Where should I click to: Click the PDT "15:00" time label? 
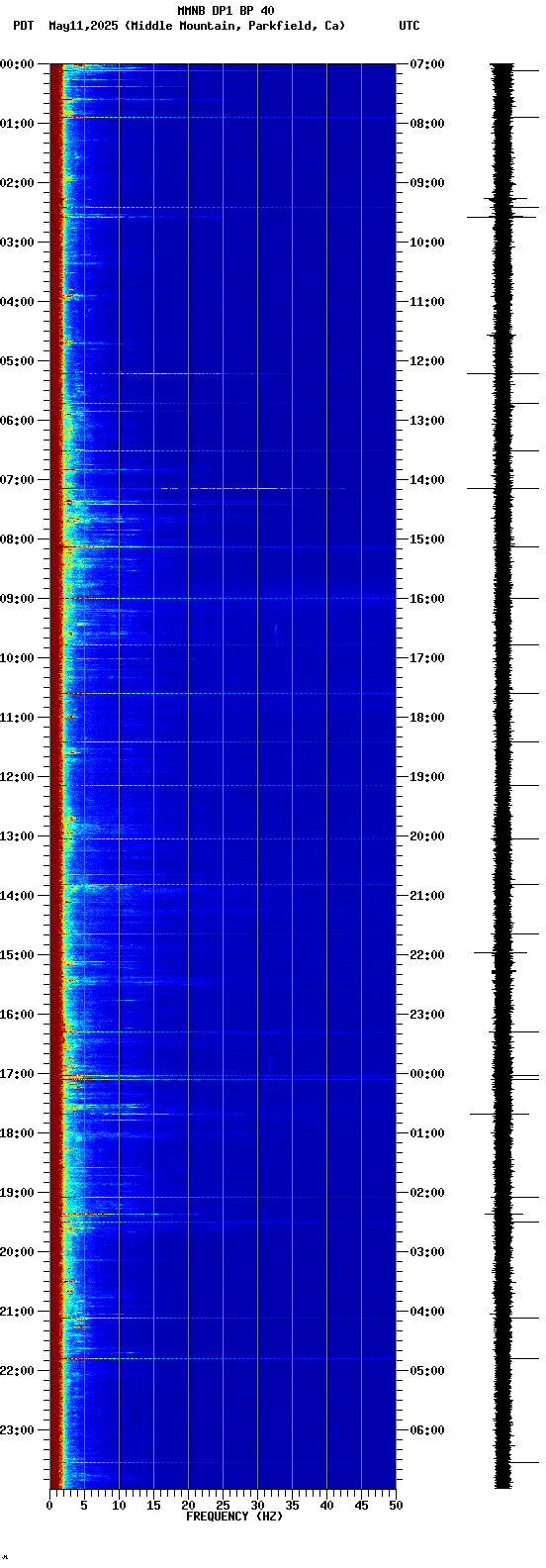coord(17,955)
